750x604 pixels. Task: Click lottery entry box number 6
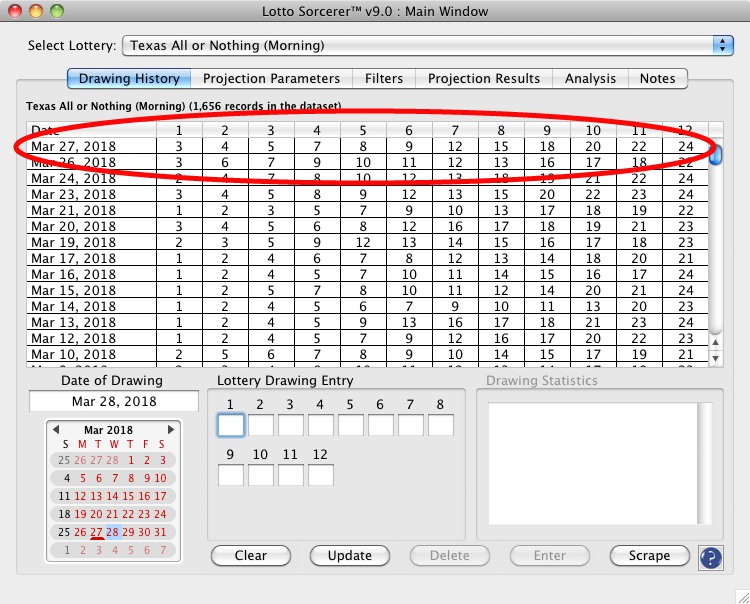[381, 425]
